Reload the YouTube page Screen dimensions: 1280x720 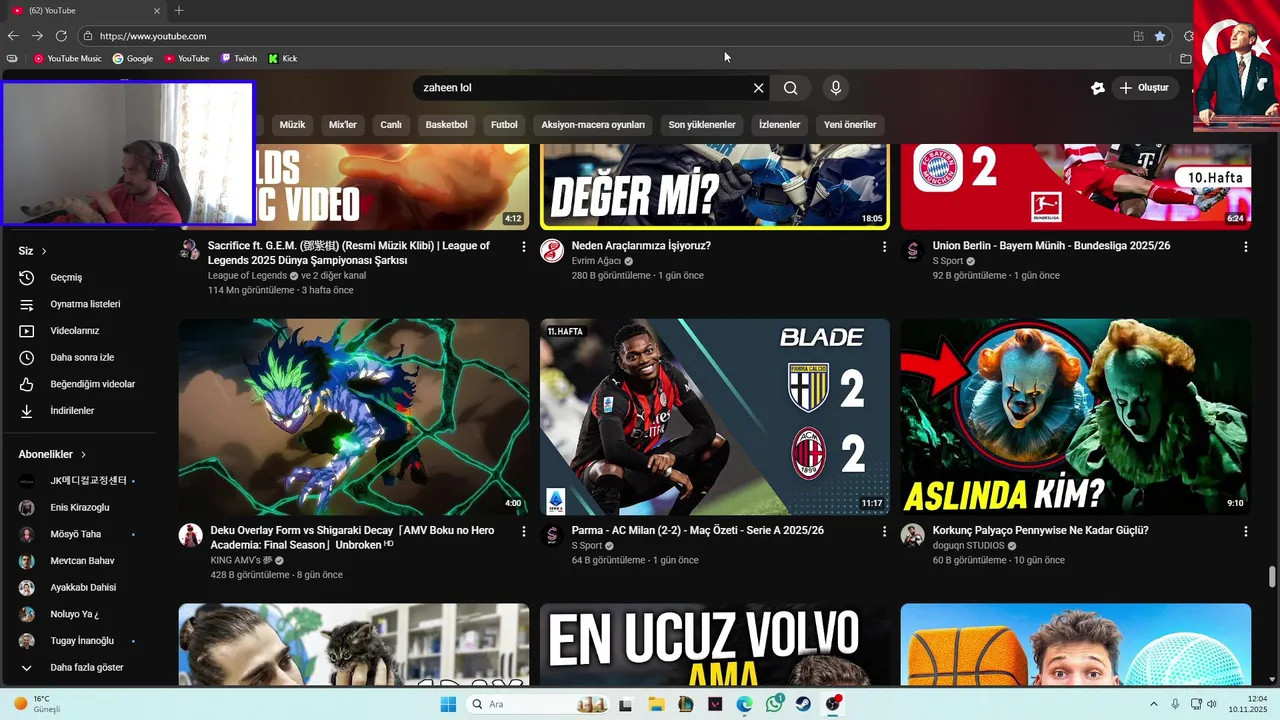point(61,36)
